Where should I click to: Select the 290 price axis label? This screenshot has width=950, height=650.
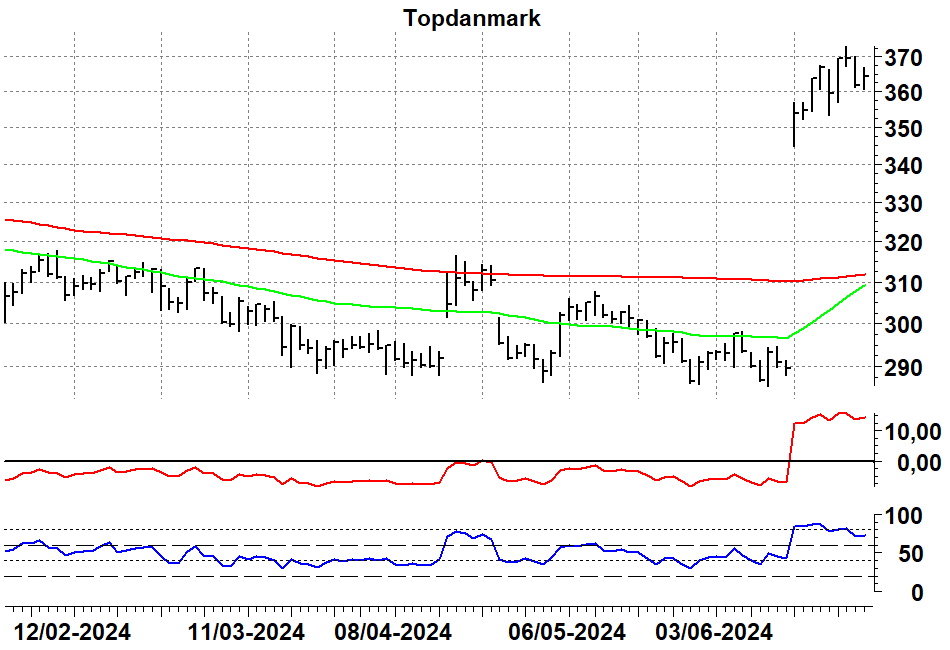coord(903,367)
